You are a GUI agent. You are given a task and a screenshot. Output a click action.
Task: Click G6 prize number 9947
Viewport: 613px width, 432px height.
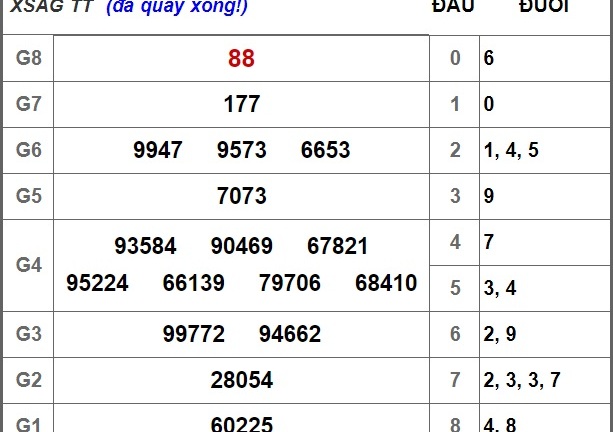pyautogui.click(x=158, y=150)
